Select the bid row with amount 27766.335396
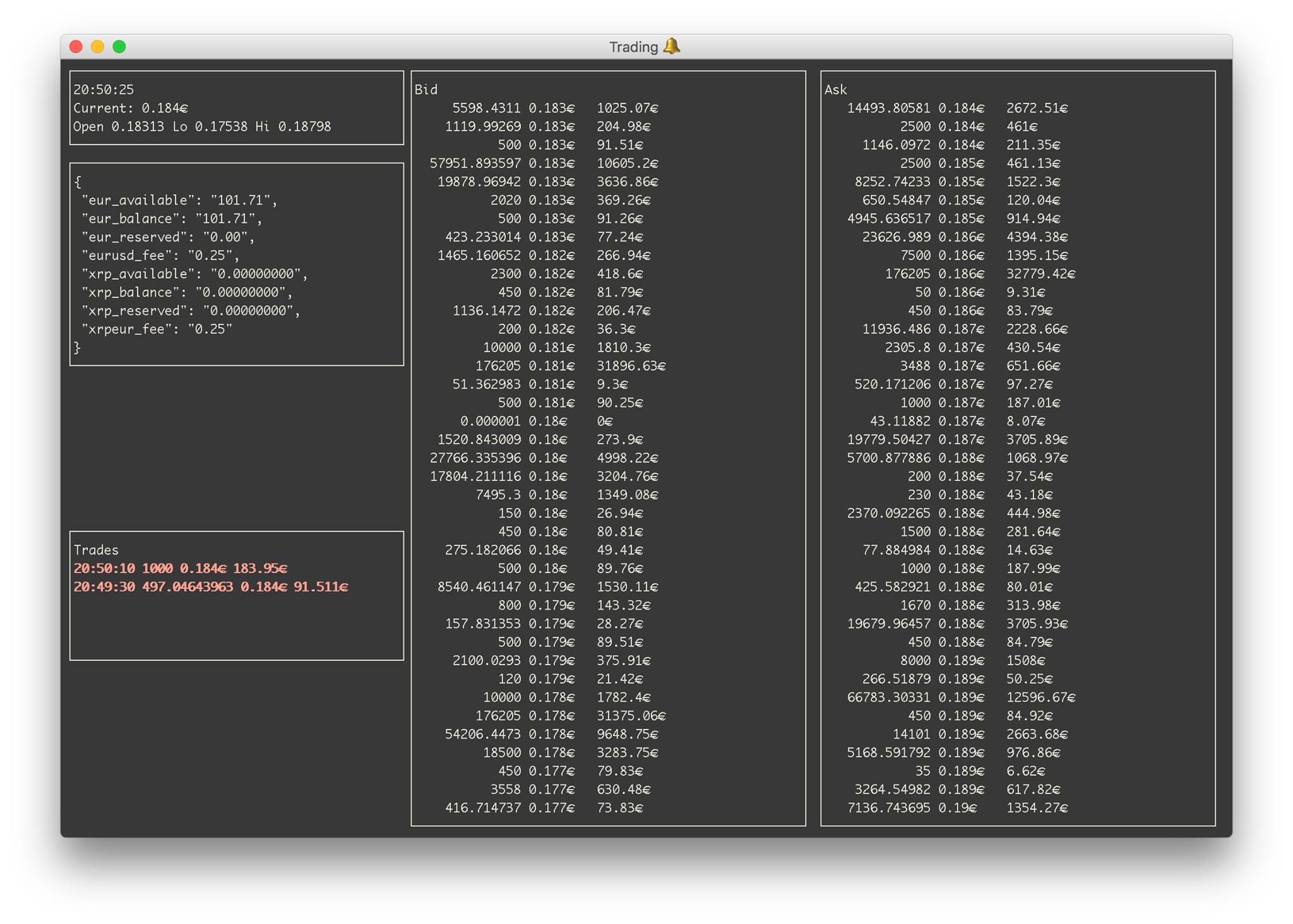The height and width of the screenshot is (924, 1293). (x=544, y=458)
